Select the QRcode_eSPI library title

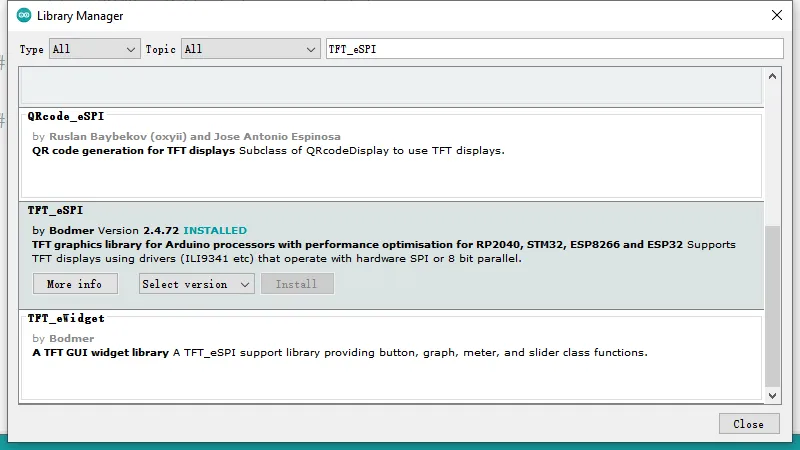click(66, 116)
